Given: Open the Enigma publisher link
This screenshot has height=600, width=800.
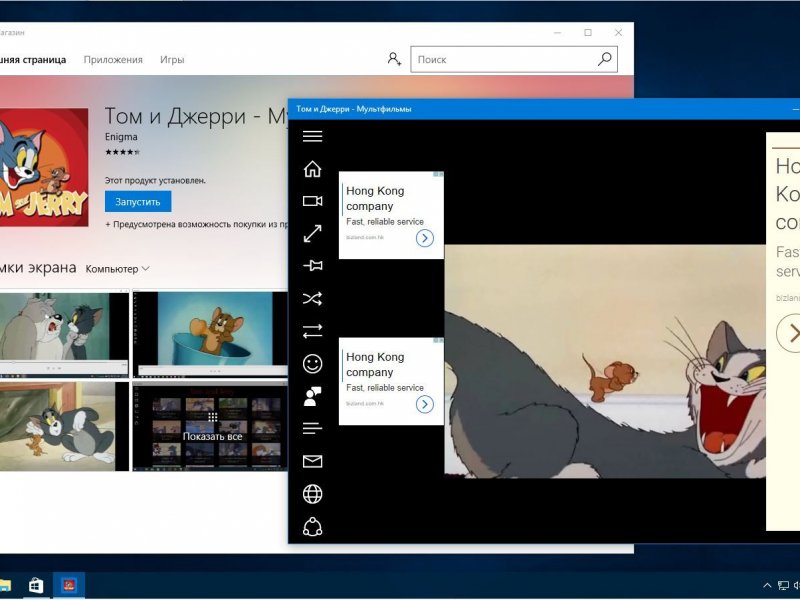Looking at the screenshot, I should tap(121, 137).
